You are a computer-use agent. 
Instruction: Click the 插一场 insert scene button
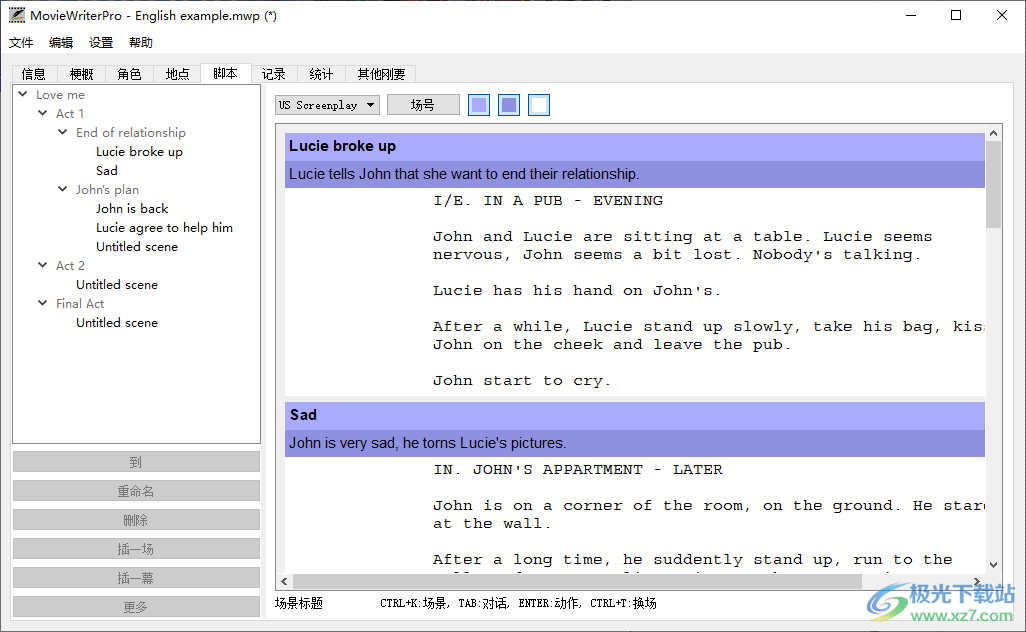pos(136,549)
